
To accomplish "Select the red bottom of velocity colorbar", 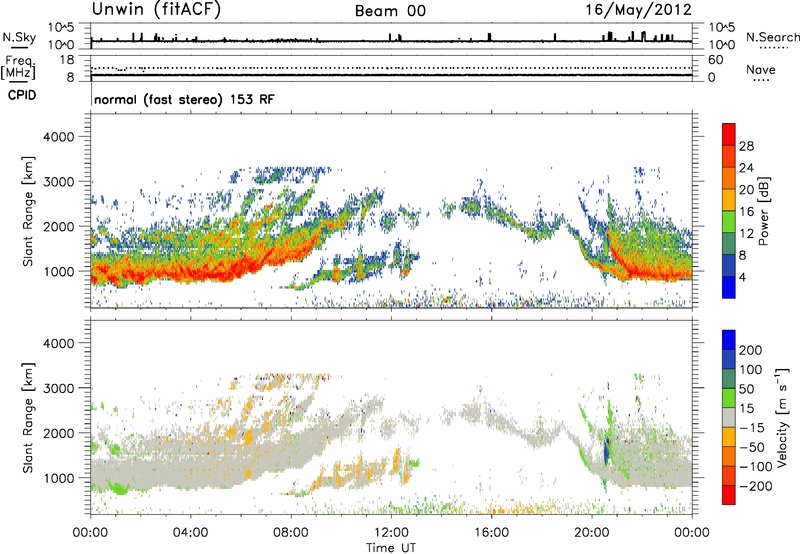I will point(729,495).
